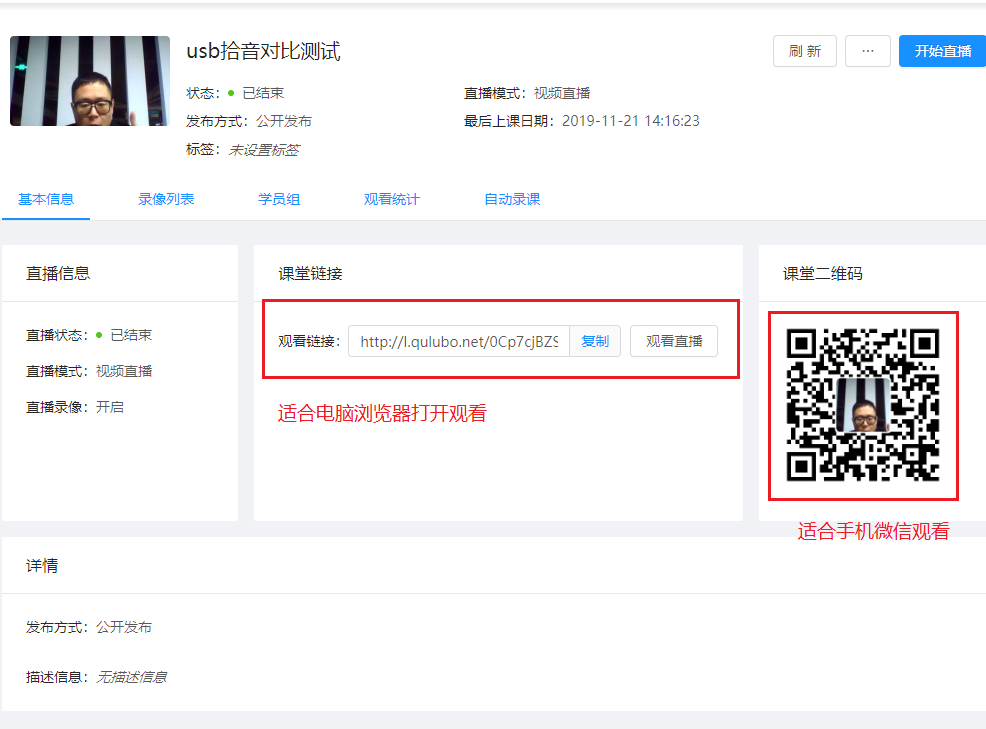Click the 刷新 refresh button
This screenshot has height=729, width=986.
pyautogui.click(x=804, y=51)
